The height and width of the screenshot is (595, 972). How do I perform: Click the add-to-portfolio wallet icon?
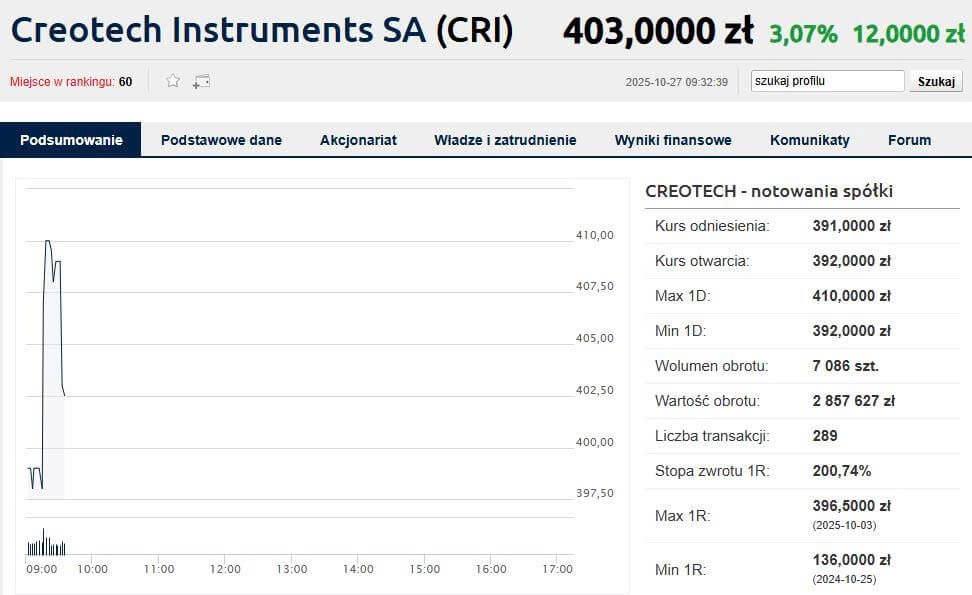point(201,81)
